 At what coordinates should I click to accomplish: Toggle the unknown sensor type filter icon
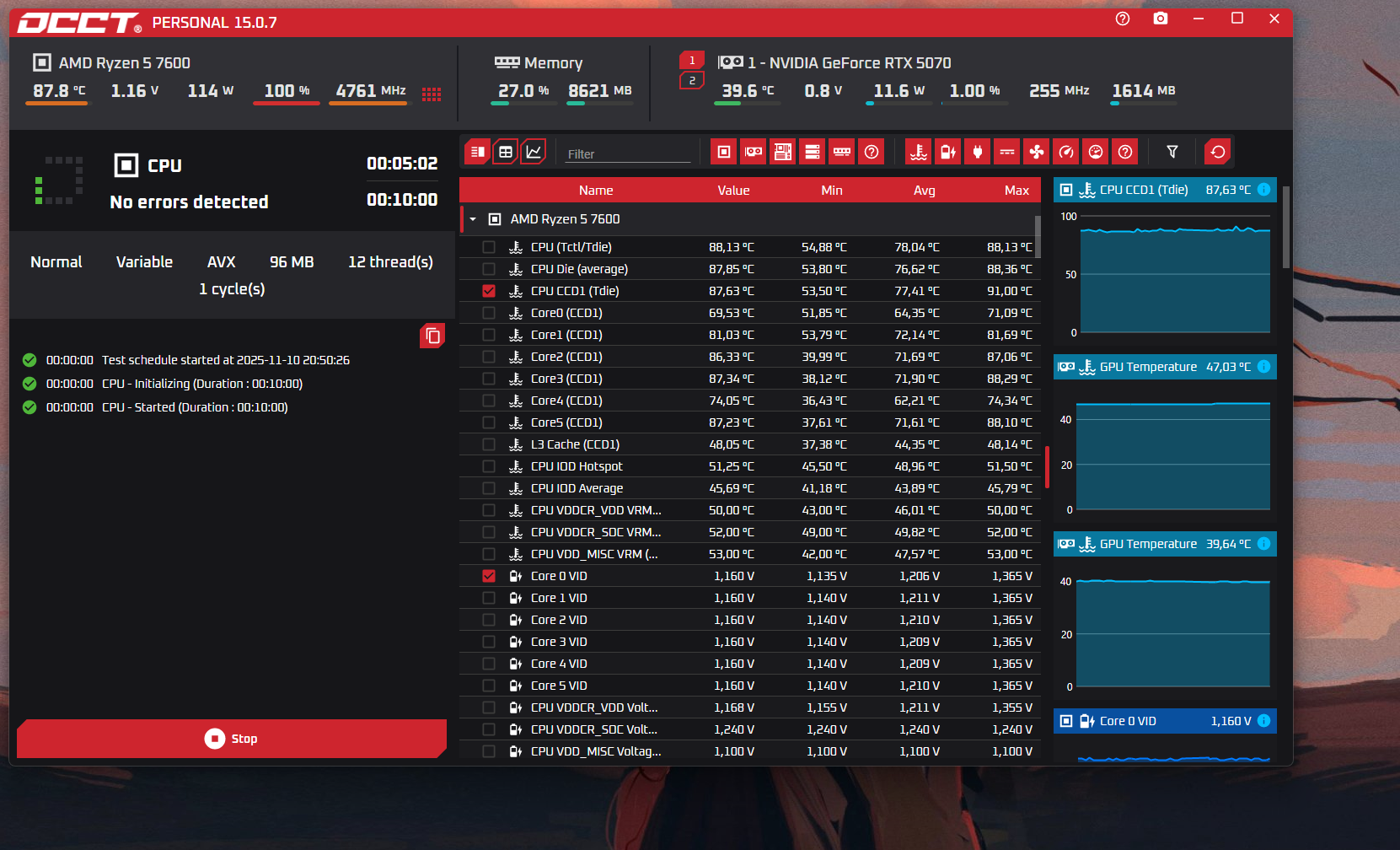coord(1125,152)
